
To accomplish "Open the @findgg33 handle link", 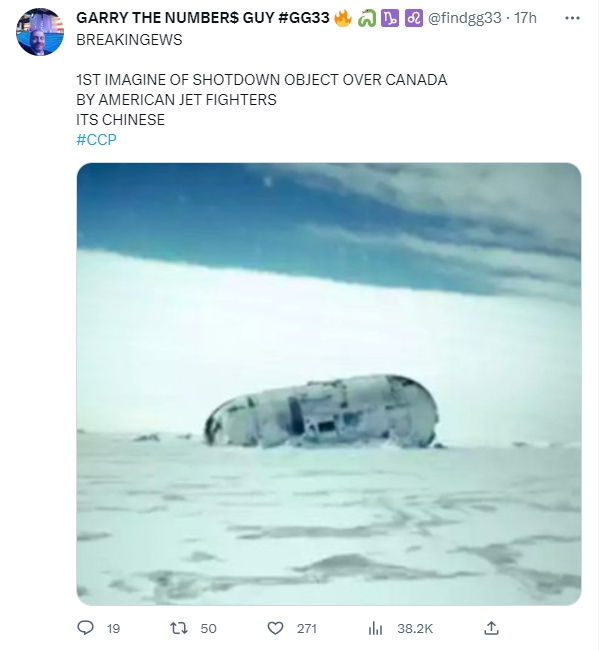I will [465, 18].
